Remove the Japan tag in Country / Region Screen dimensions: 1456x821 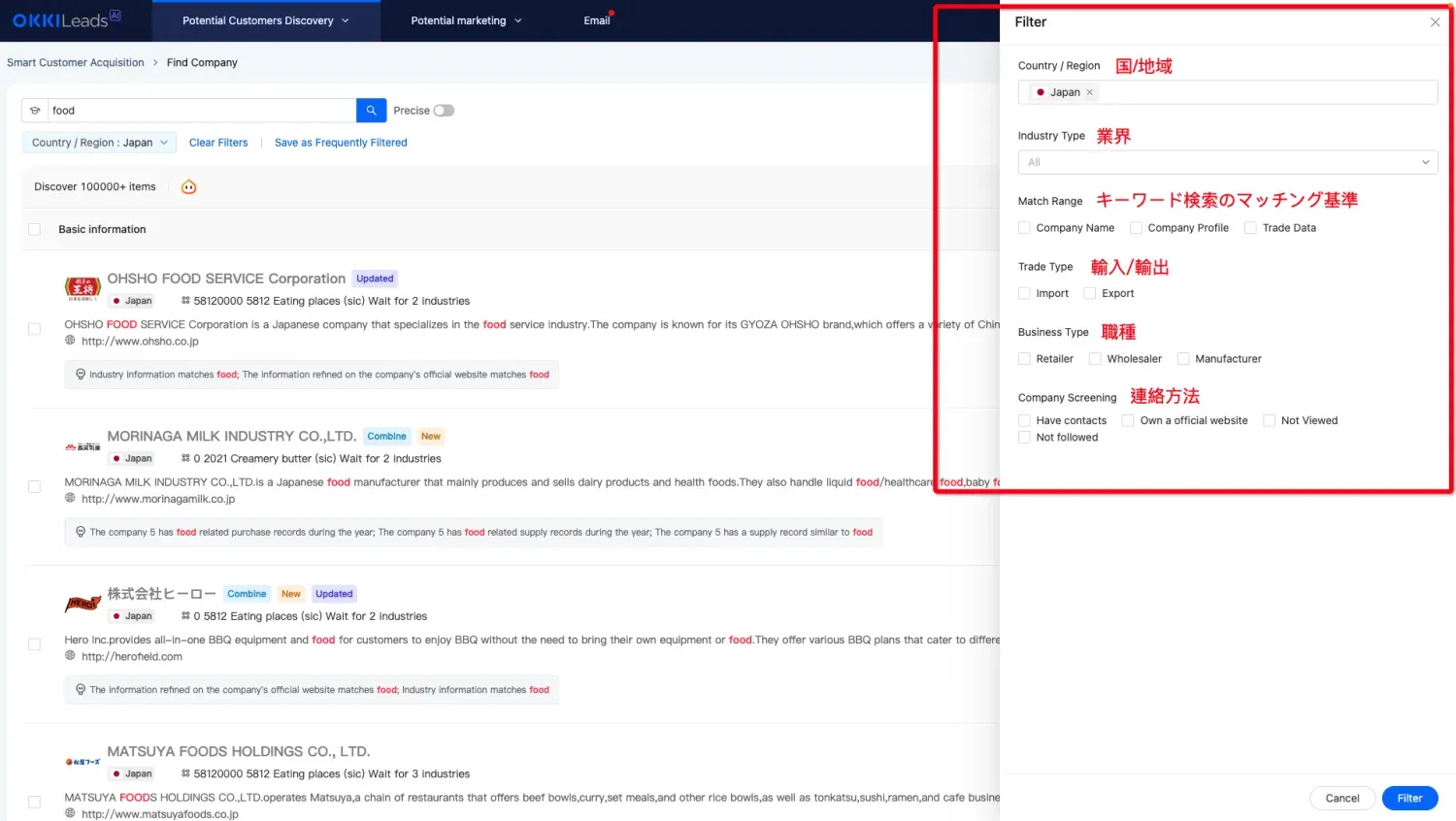click(1089, 92)
